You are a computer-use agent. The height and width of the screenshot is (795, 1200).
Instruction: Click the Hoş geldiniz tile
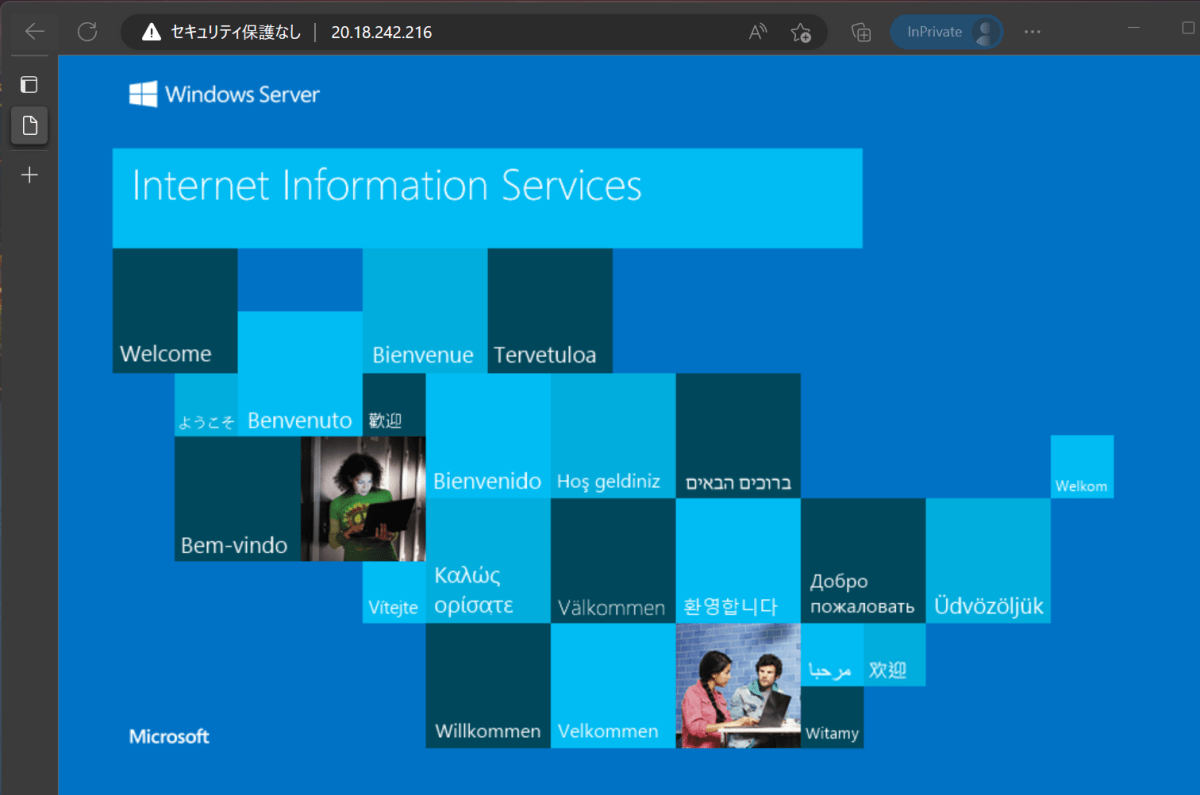[613, 436]
